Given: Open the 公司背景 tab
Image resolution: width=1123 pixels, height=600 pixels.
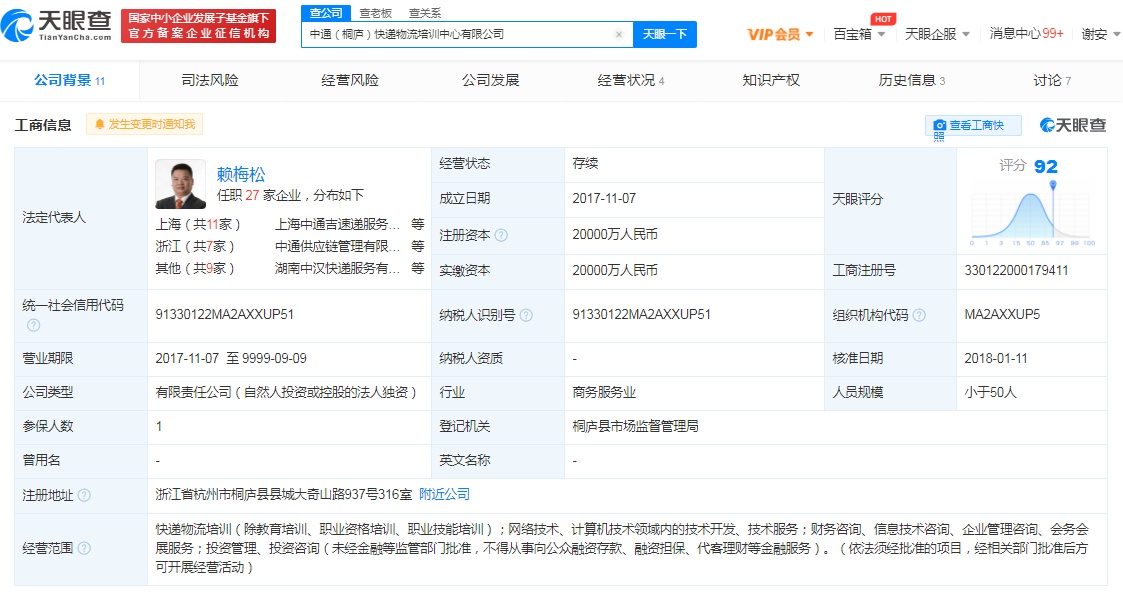Looking at the screenshot, I should click(x=69, y=80).
